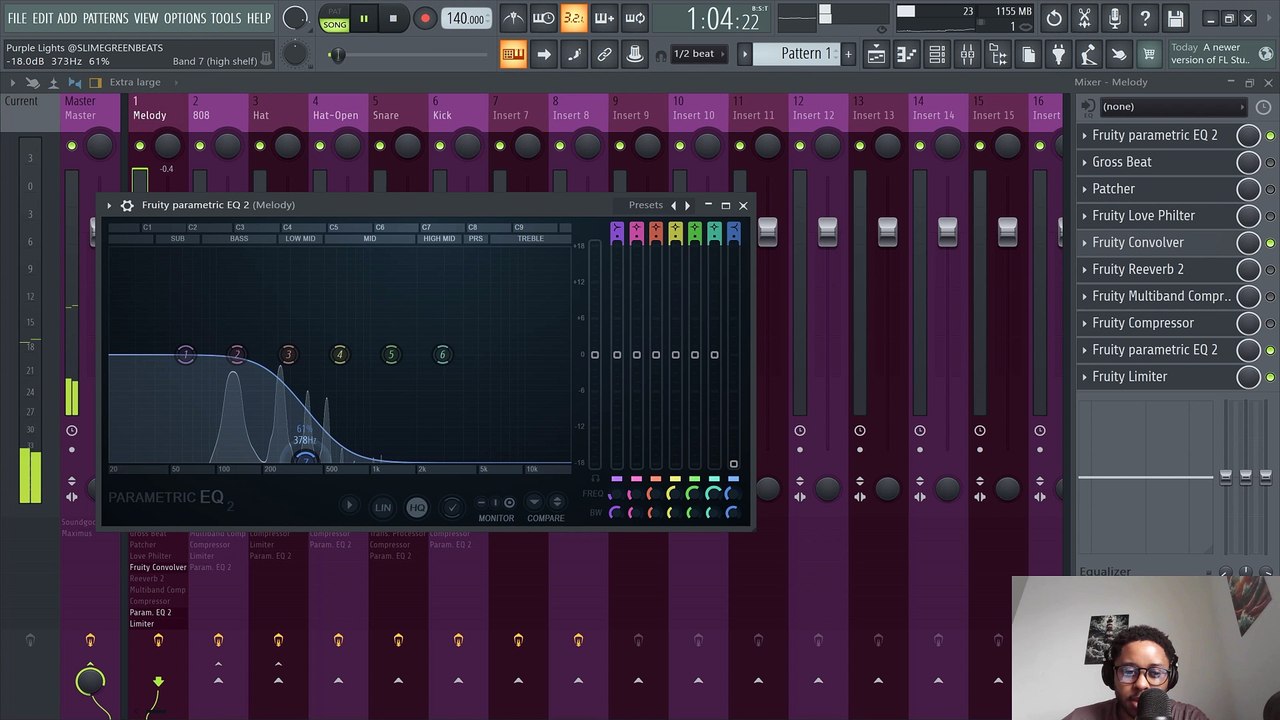Toggle overdub recording icon
1280x720 pixels.
(604, 18)
